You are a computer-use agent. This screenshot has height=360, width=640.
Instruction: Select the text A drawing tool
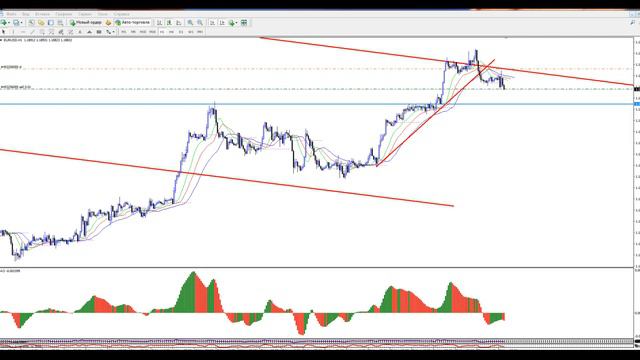80,32
